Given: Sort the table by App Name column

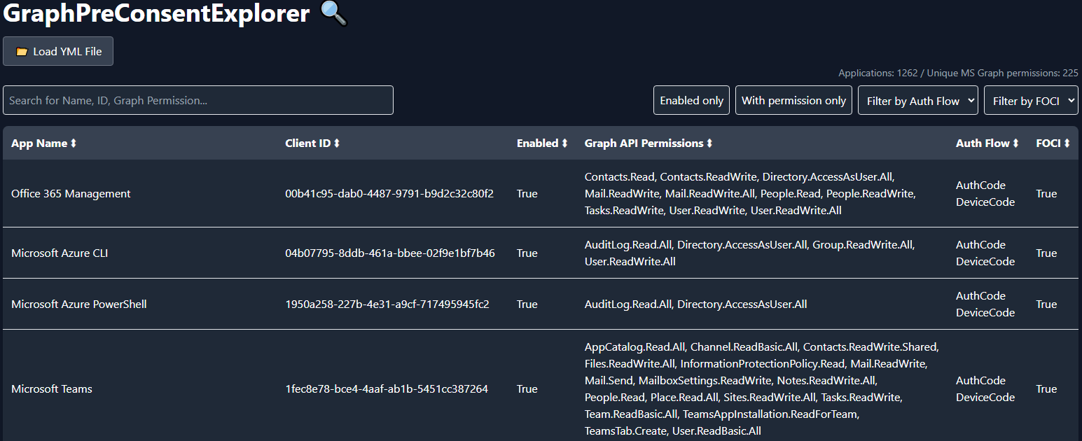Looking at the screenshot, I should (44, 144).
